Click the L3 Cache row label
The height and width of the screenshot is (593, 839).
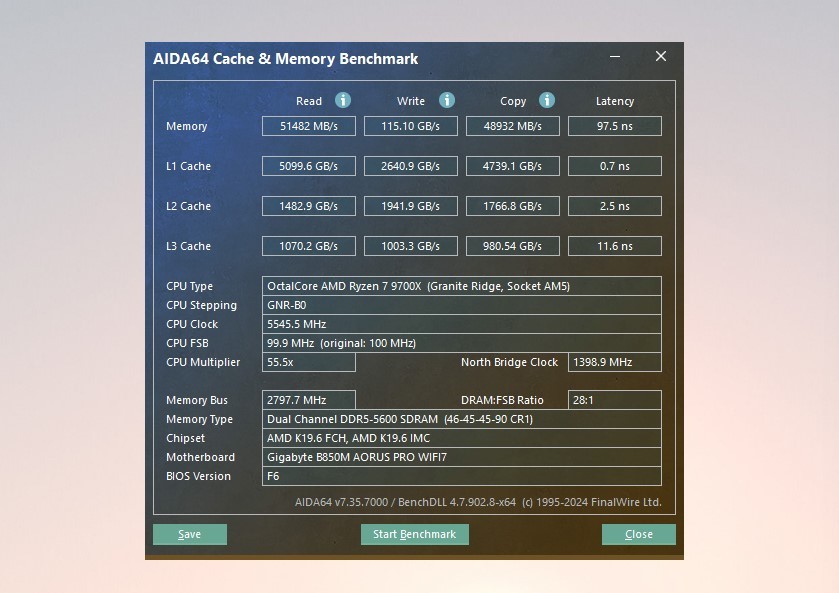[x=188, y=246]
